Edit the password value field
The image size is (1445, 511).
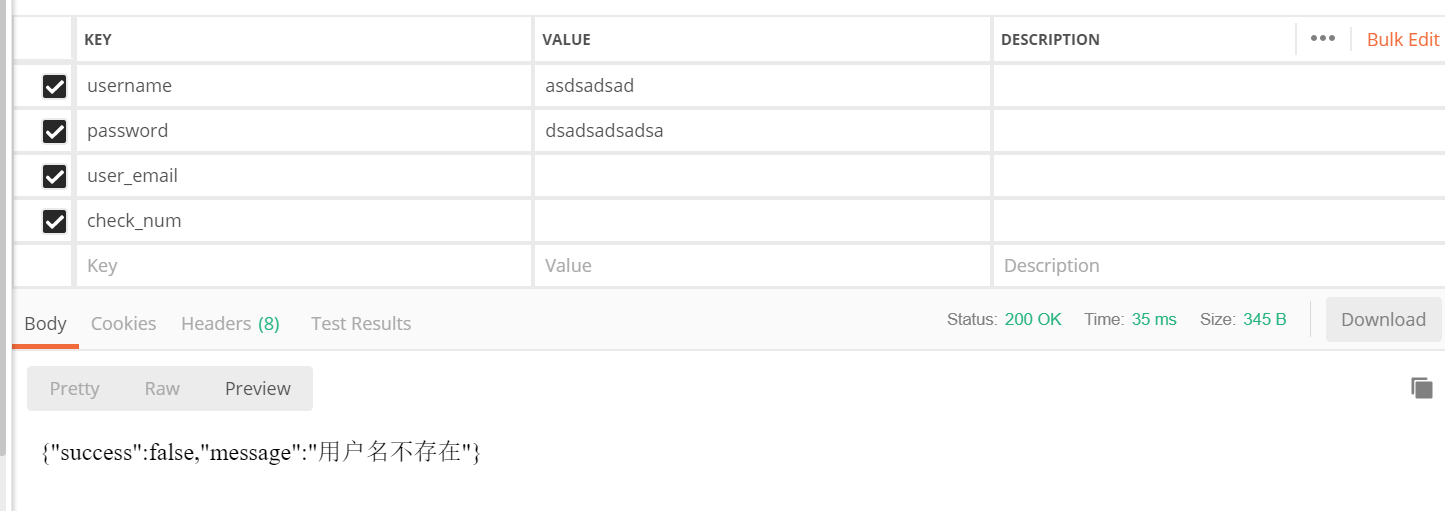[x=760, y=131]
